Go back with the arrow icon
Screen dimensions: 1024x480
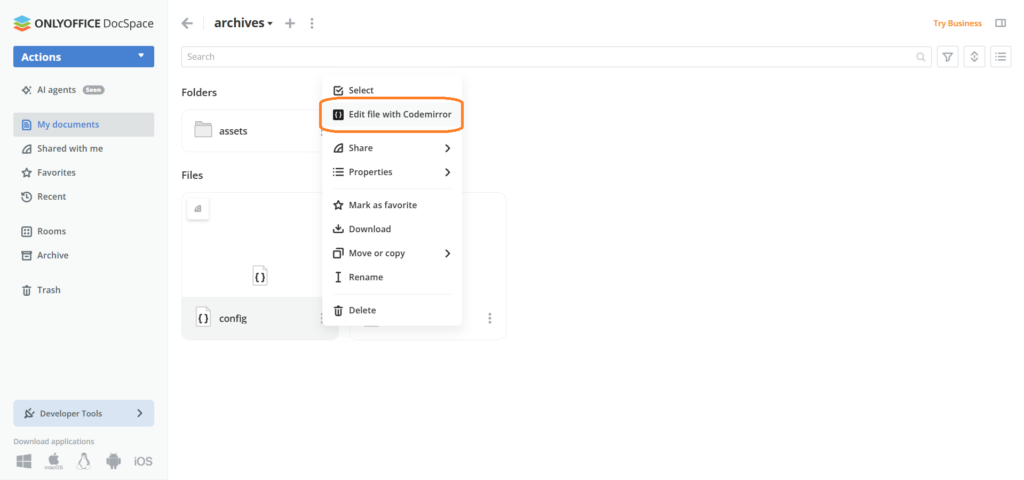[187, 24]
